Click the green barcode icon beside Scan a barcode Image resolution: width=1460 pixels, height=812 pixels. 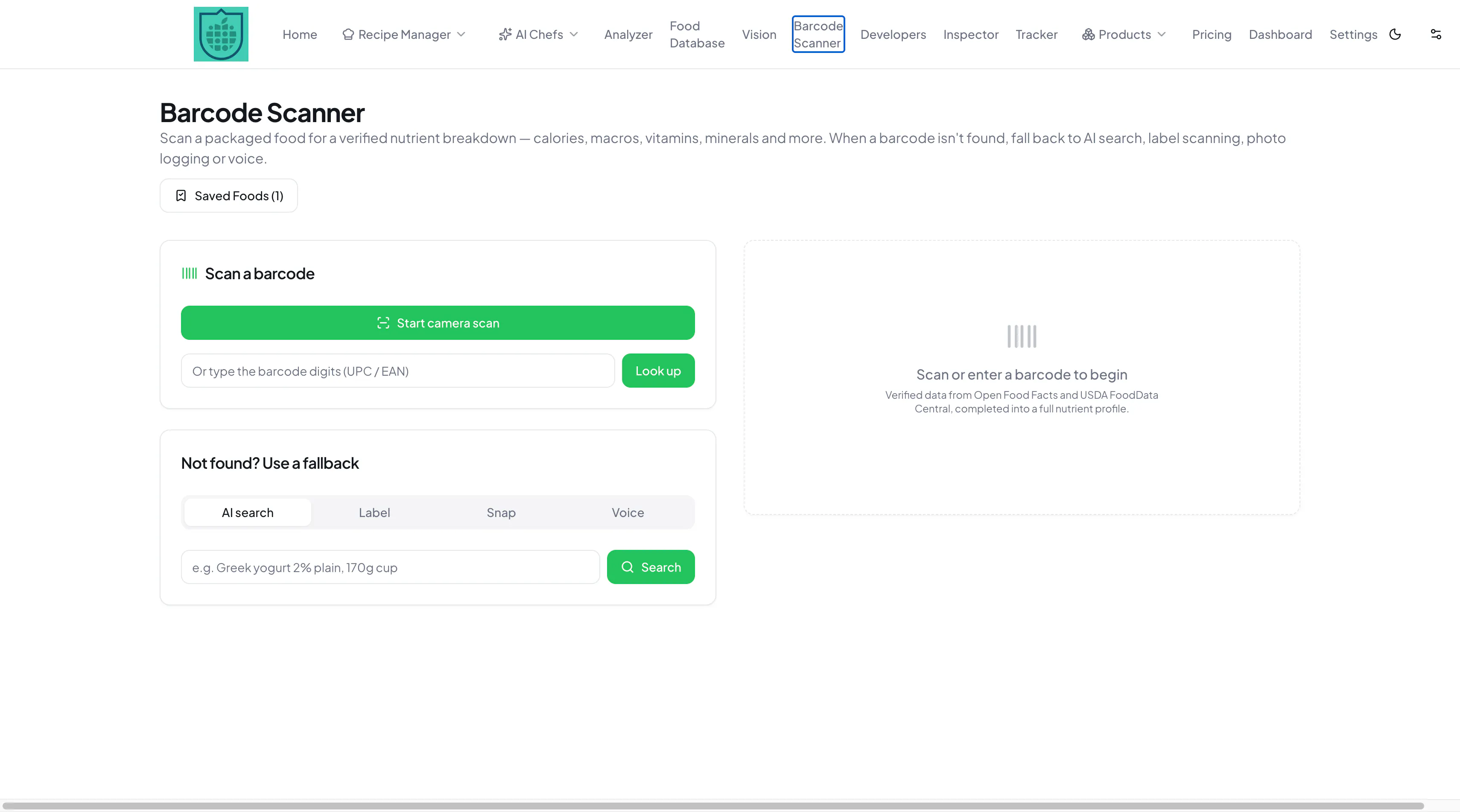pos(189,274)
